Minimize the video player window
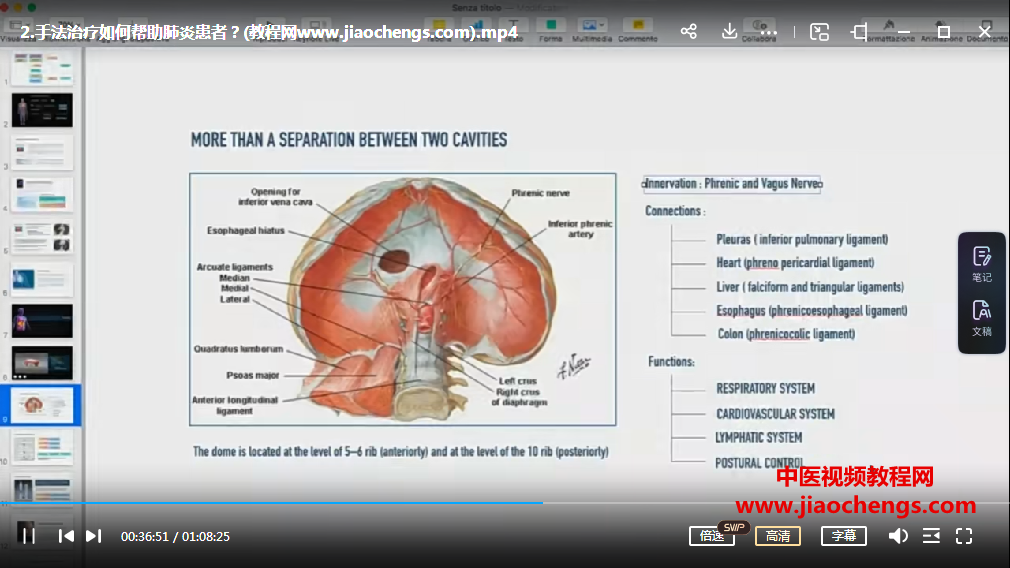This screenshot has width=1010, height=568. tap(904, 32)
